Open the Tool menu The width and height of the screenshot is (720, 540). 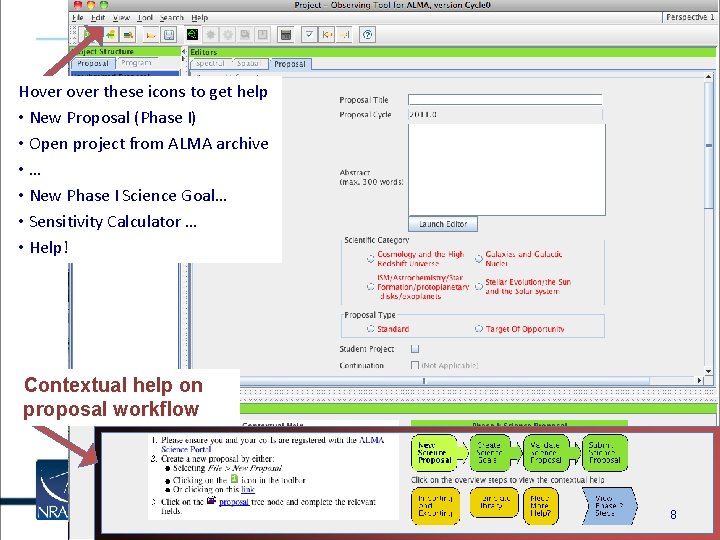click(145, 17)
